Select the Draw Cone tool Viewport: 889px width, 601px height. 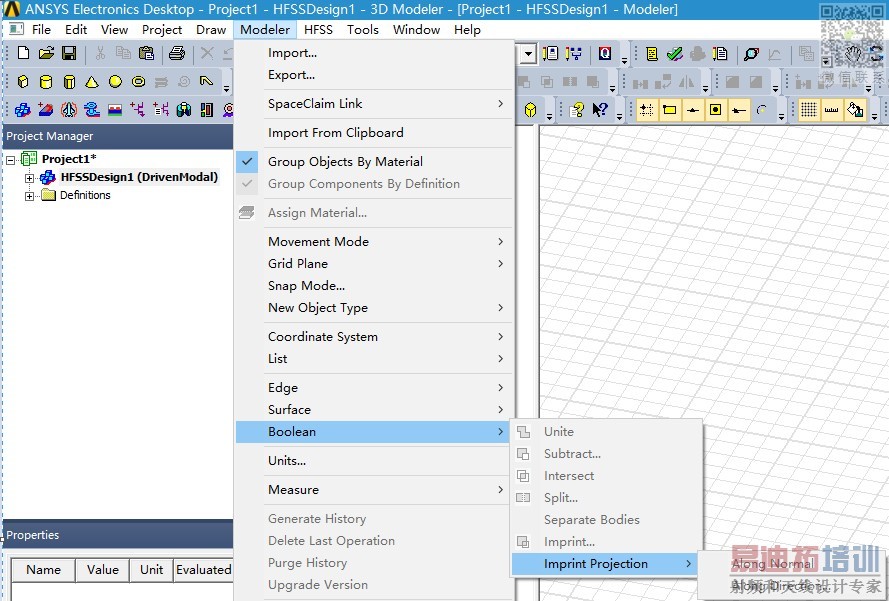click(92, 82)
